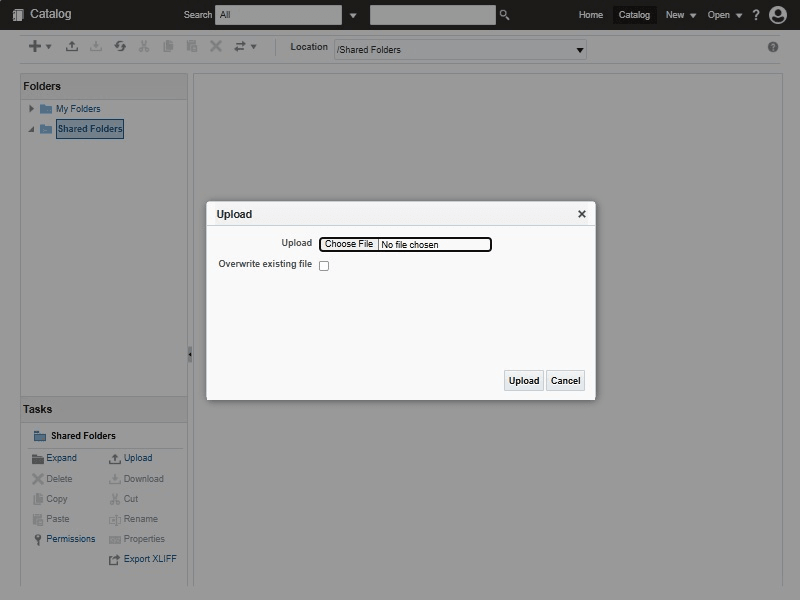Click the Delete link in Tasks
The width and height of the screenshot is (800, 600).
59,479
